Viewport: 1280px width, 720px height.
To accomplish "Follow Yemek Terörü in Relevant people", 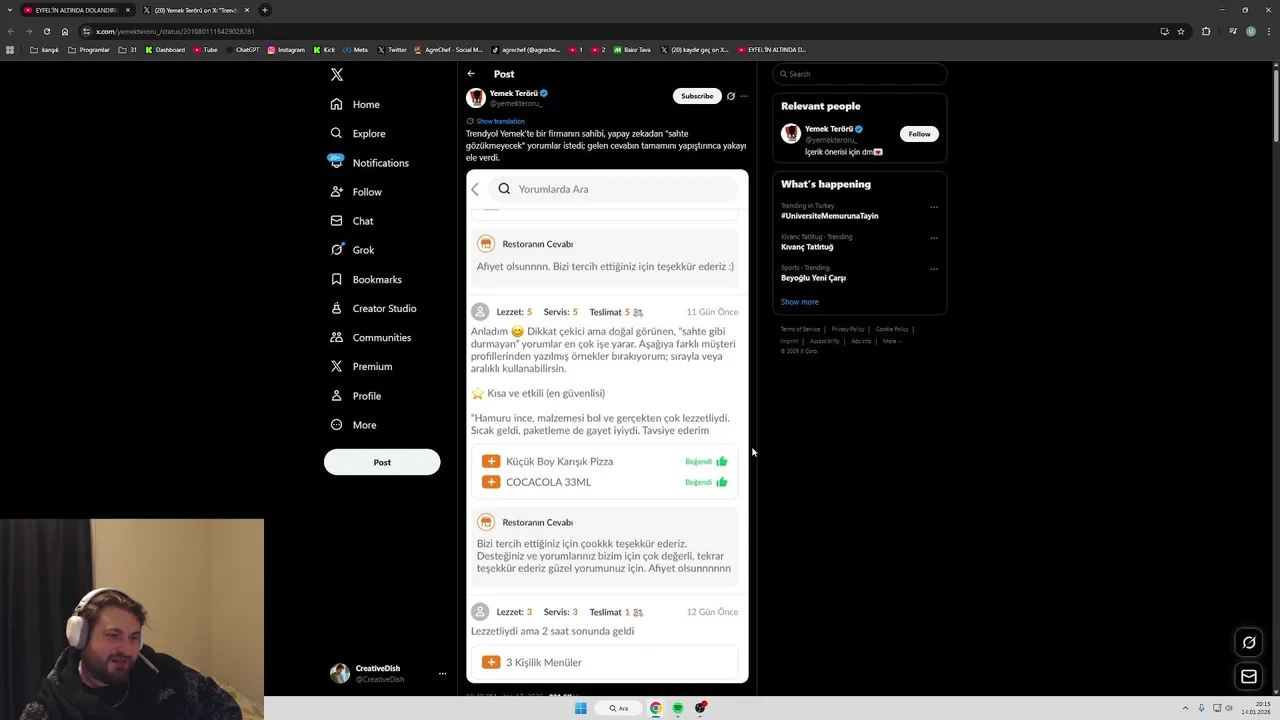I will pyautogui.click(x=919, y=134).
